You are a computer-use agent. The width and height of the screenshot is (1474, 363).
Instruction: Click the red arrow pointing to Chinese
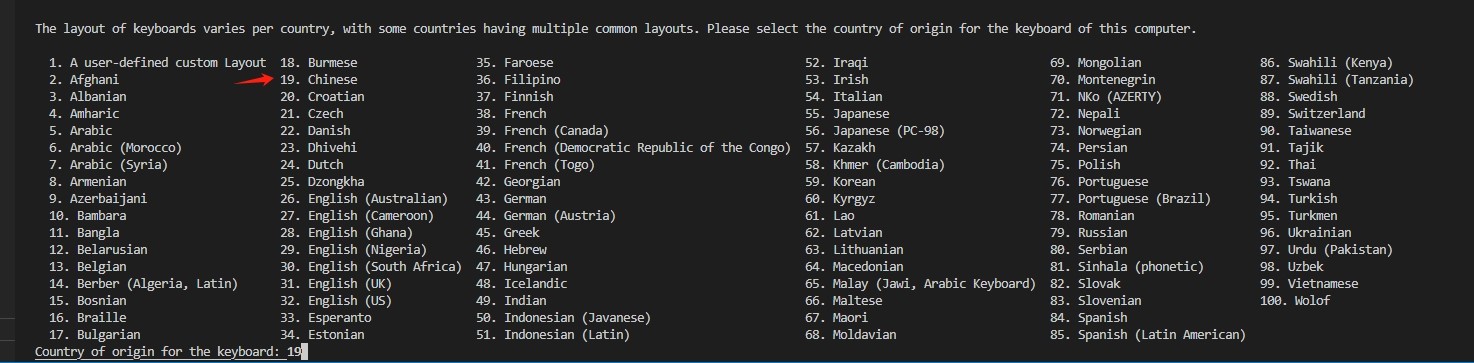click(x=254, y=80)
